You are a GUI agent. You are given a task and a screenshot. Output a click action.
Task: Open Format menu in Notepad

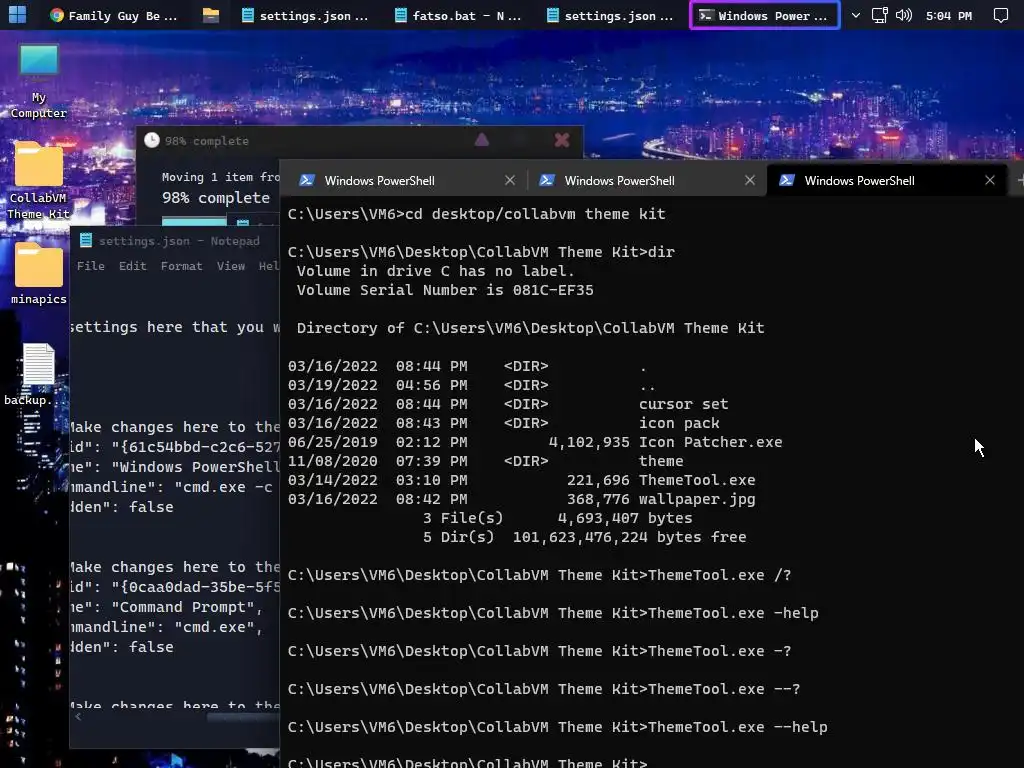(x=182, y=266)
